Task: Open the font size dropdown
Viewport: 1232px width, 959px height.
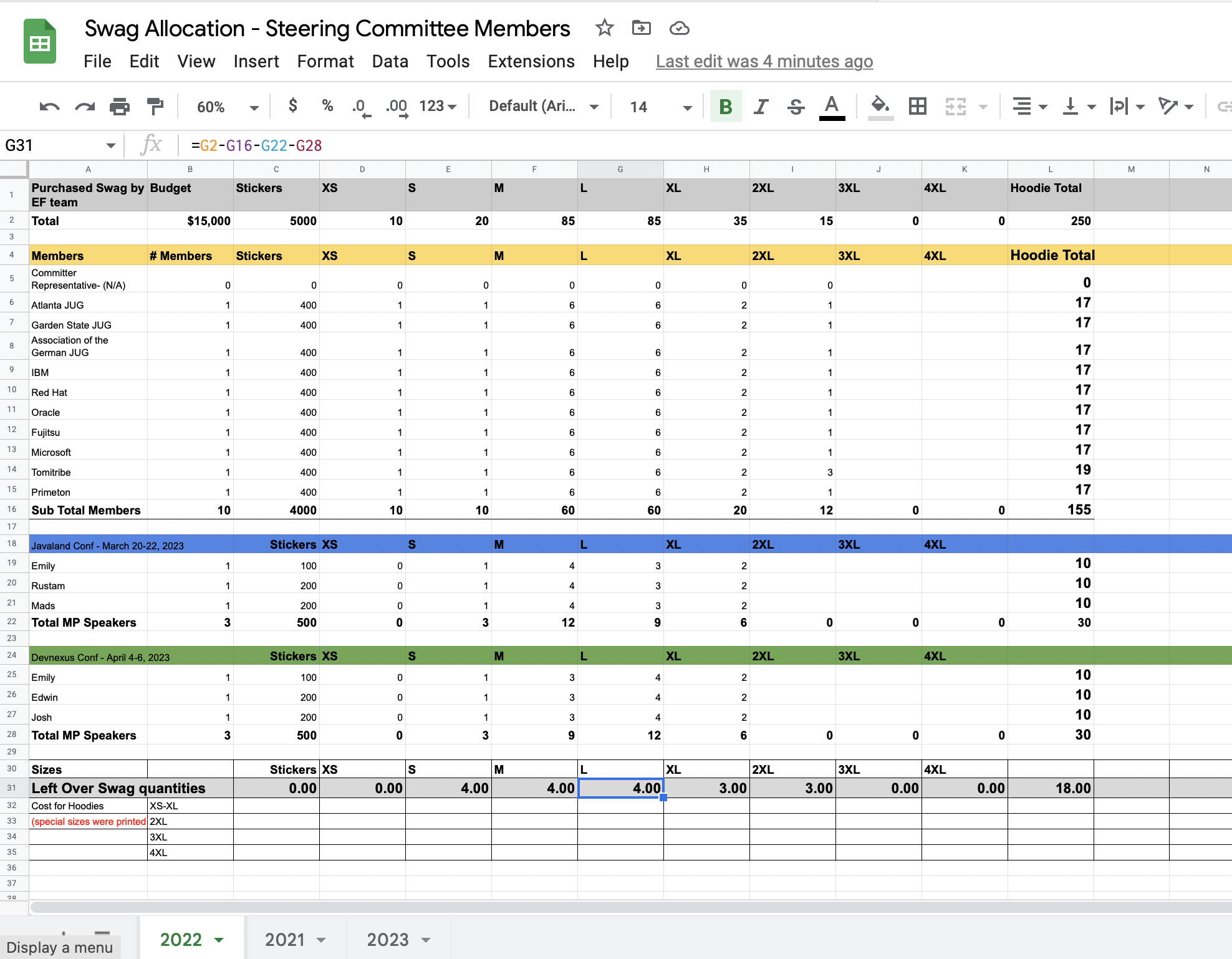Action: 661,107
